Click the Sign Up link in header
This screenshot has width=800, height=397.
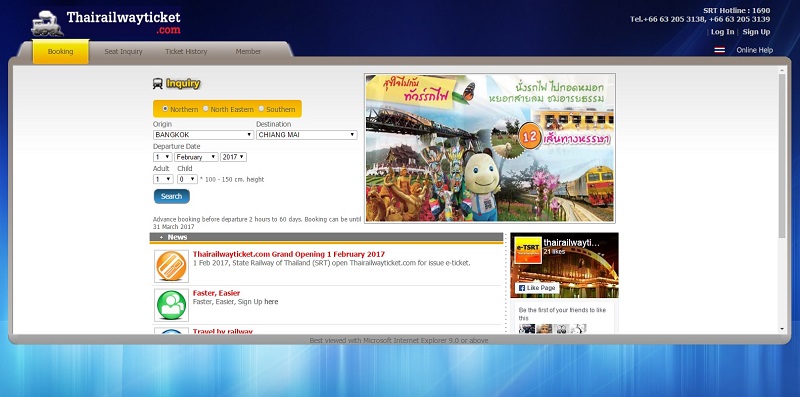coord(756,32)
